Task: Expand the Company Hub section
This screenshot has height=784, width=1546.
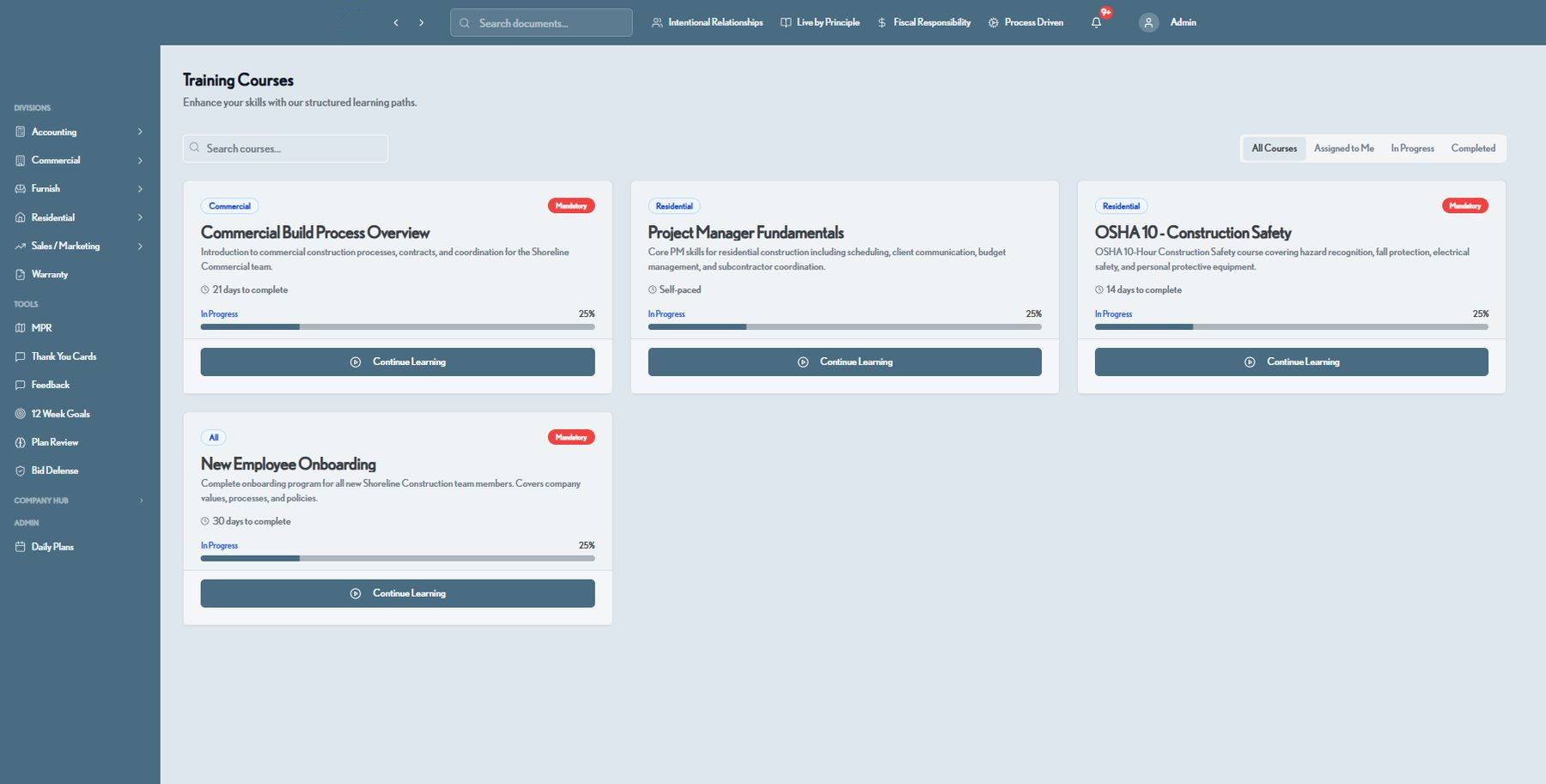Action: 80,501
